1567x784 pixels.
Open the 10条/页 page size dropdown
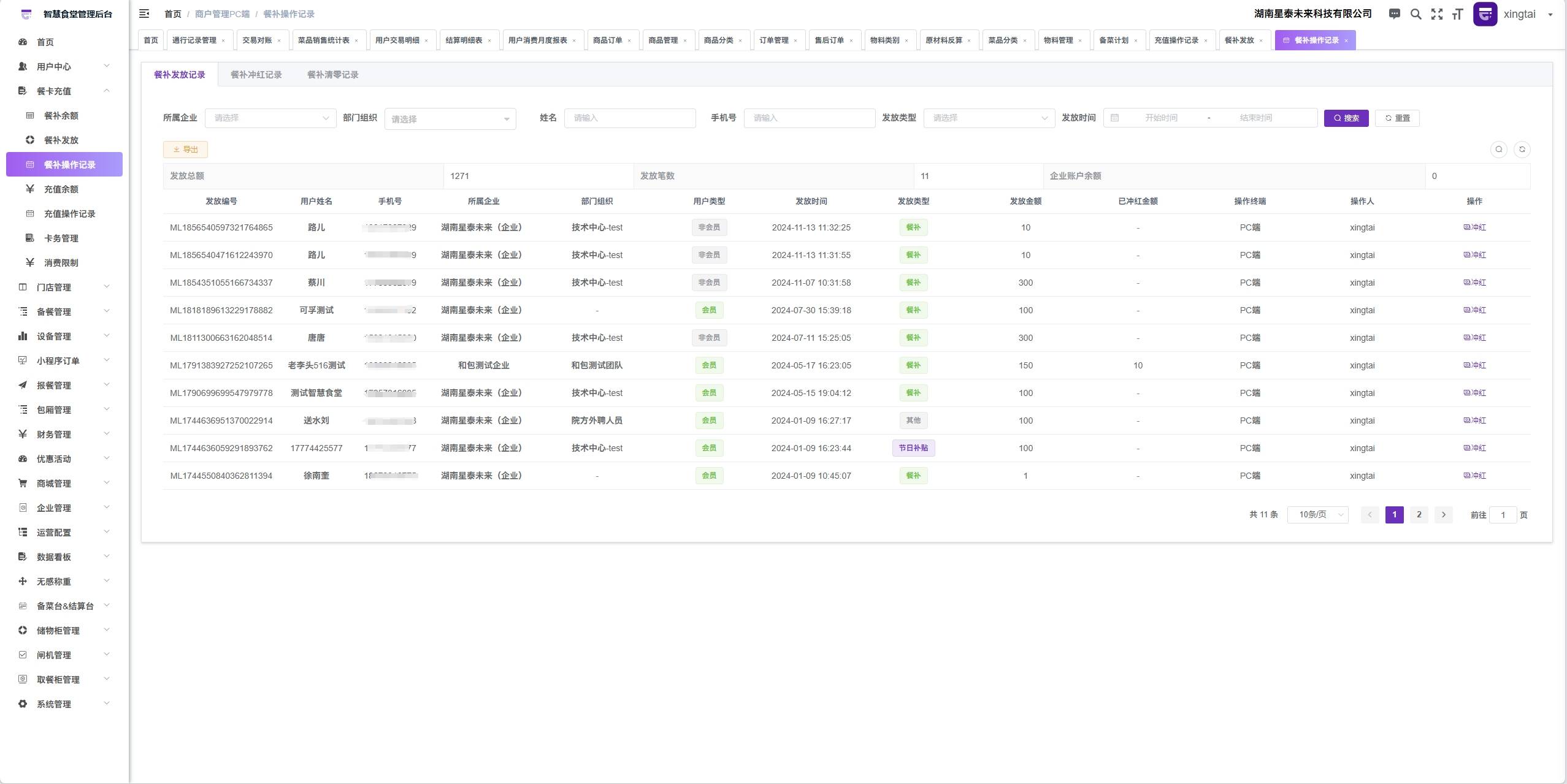click(x=1317, y=515)
